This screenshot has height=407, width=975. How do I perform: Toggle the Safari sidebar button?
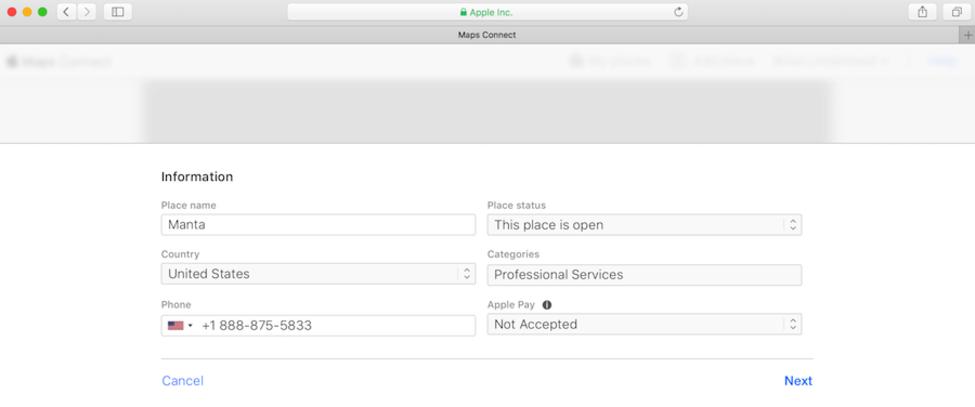pyautogui.click(x=118, y=12)
